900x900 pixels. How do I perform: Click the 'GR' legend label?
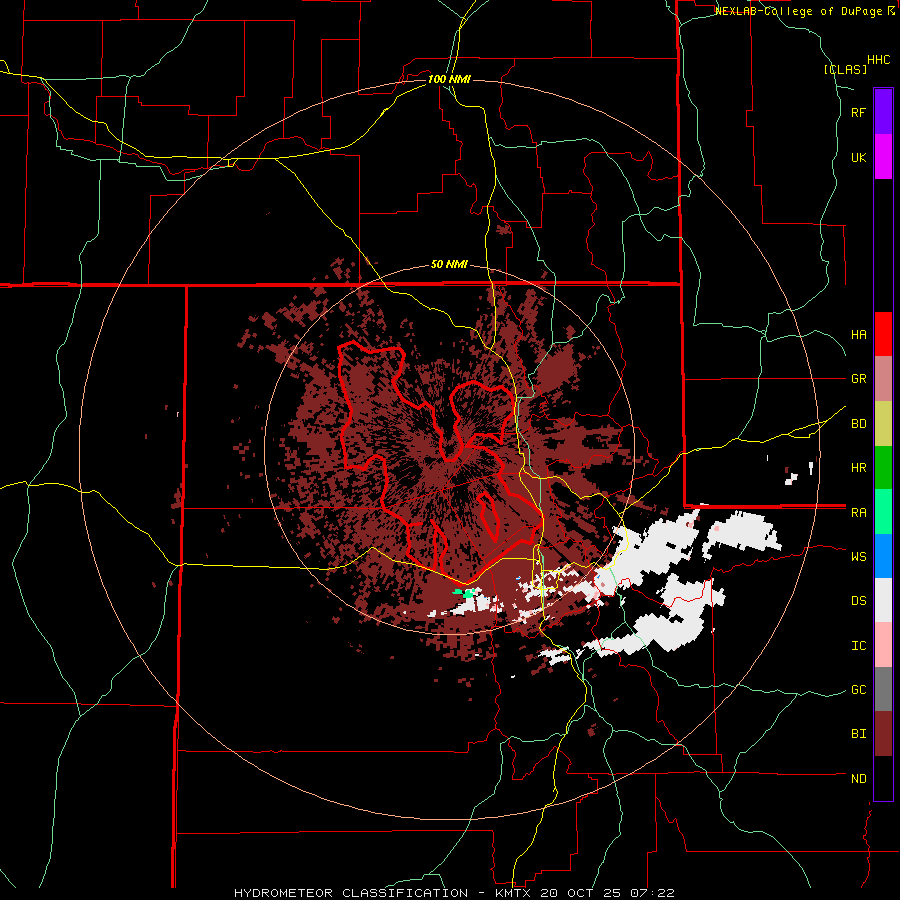[858, 379]
